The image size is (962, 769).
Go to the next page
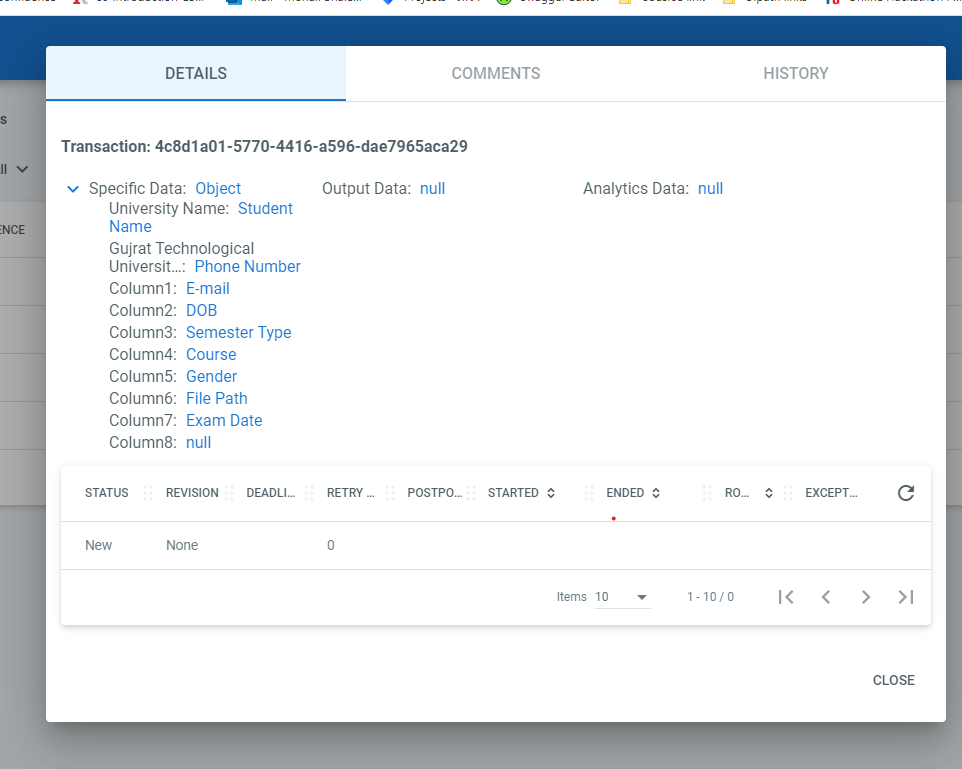tap(866, 597)
